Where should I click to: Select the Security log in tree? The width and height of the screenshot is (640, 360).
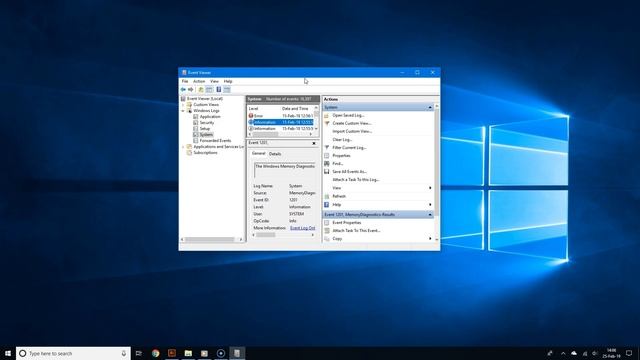207,122
